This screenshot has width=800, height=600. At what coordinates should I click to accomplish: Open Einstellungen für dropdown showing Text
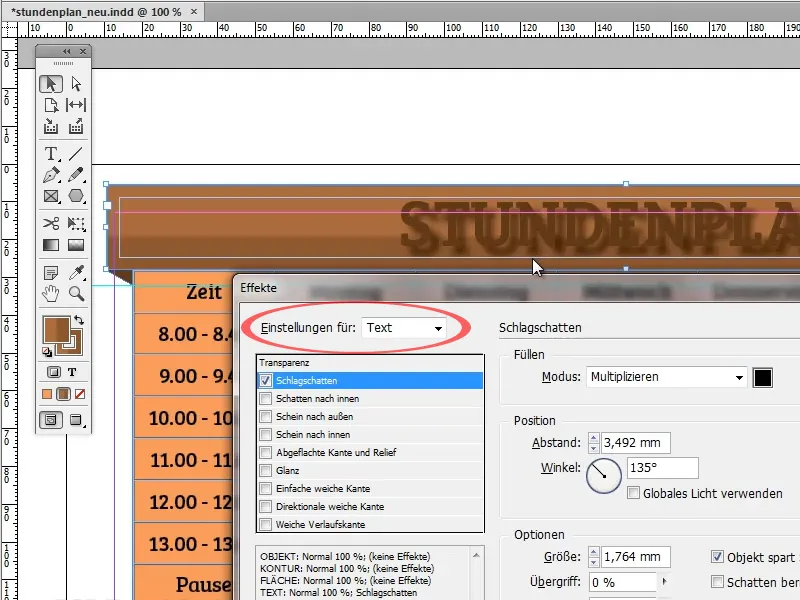404,328
